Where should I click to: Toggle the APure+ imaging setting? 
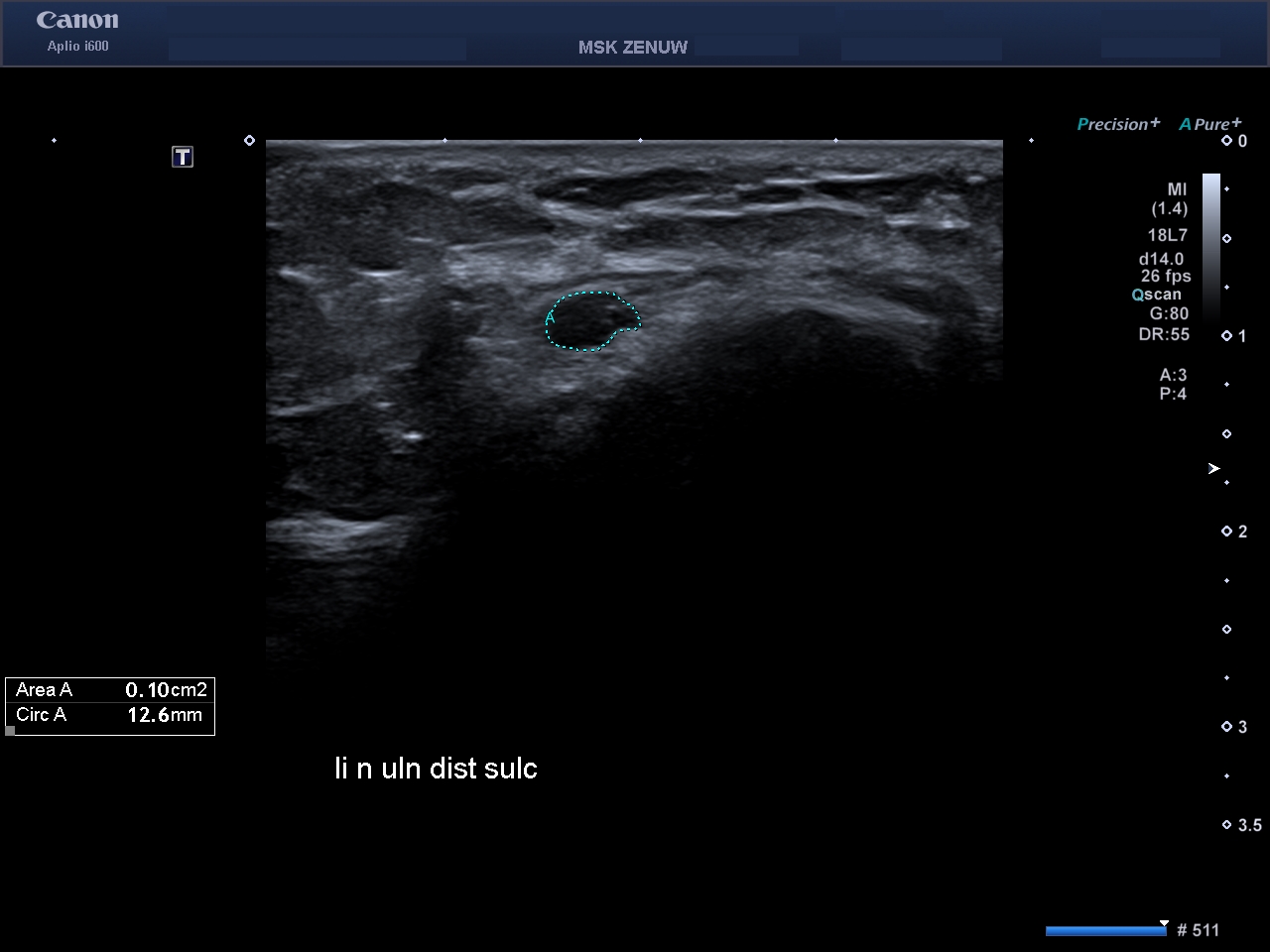1209,124
